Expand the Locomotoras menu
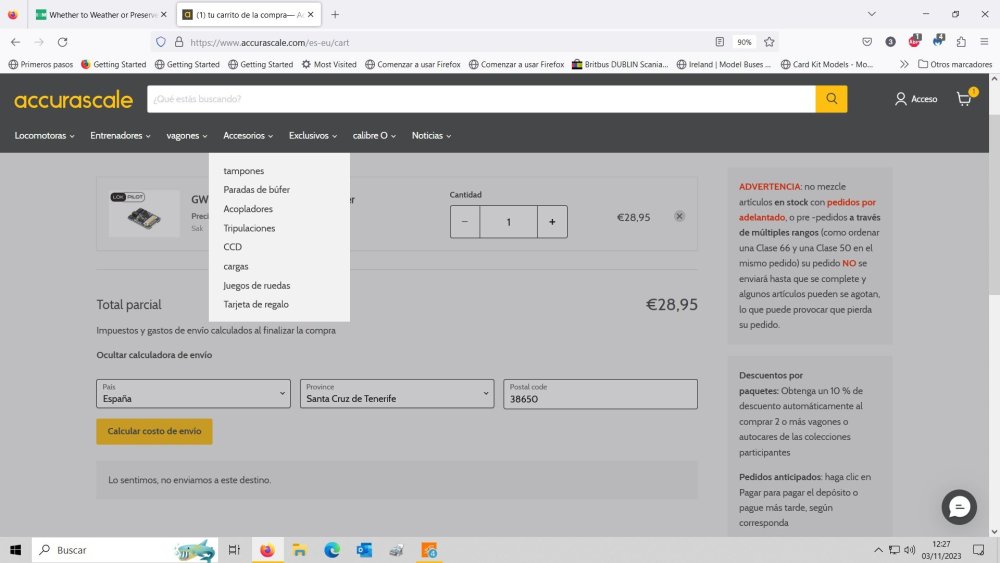This screenshot has height=563, width=1000. (x=44, y=135)
